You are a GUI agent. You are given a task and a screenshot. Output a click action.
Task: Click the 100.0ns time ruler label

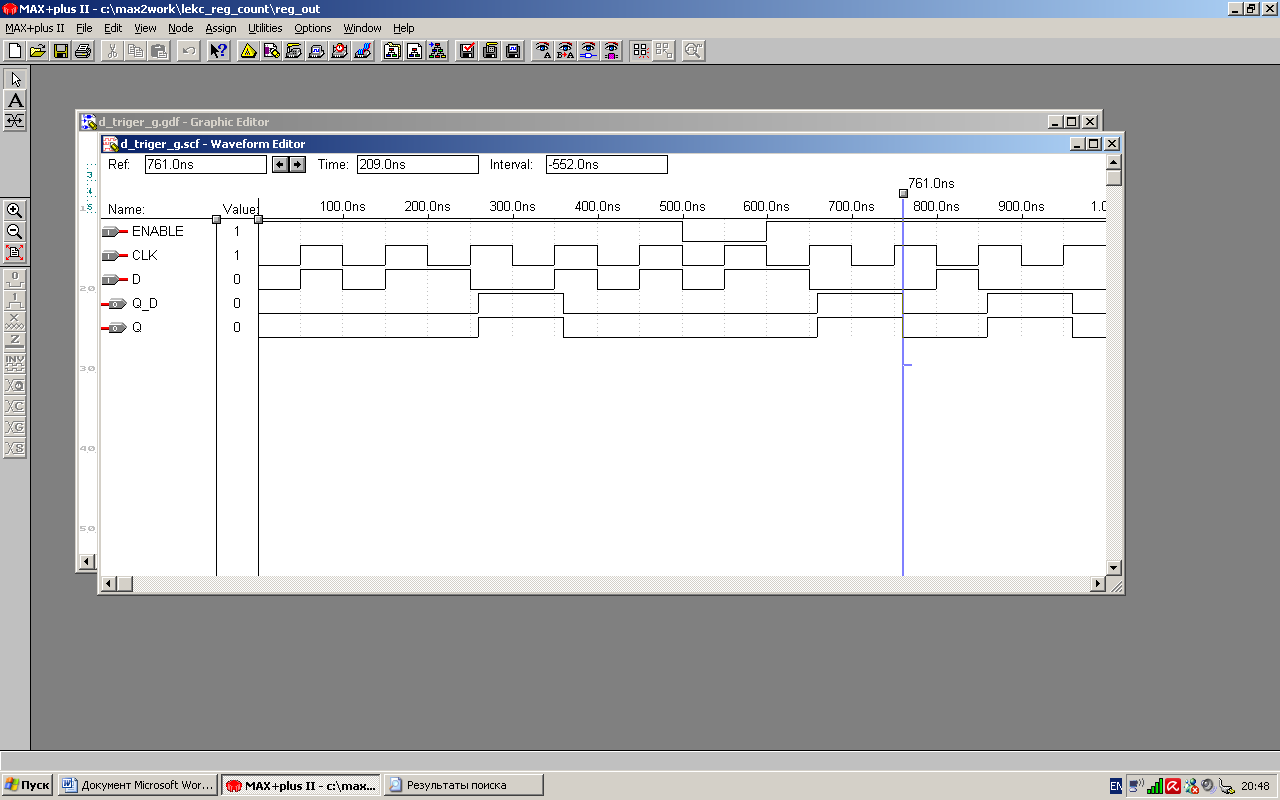342,206
